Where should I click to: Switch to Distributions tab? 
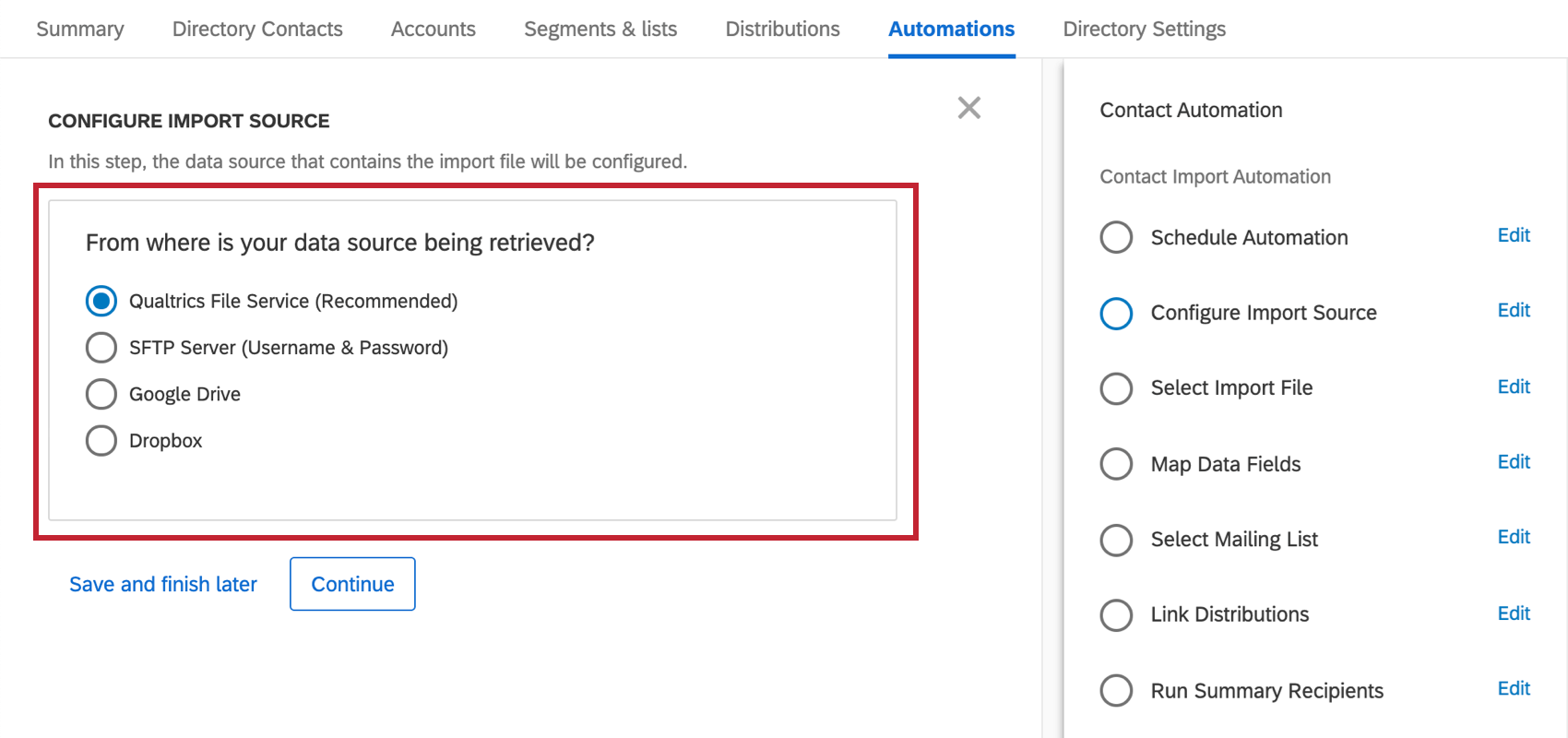tap(782, 29)
